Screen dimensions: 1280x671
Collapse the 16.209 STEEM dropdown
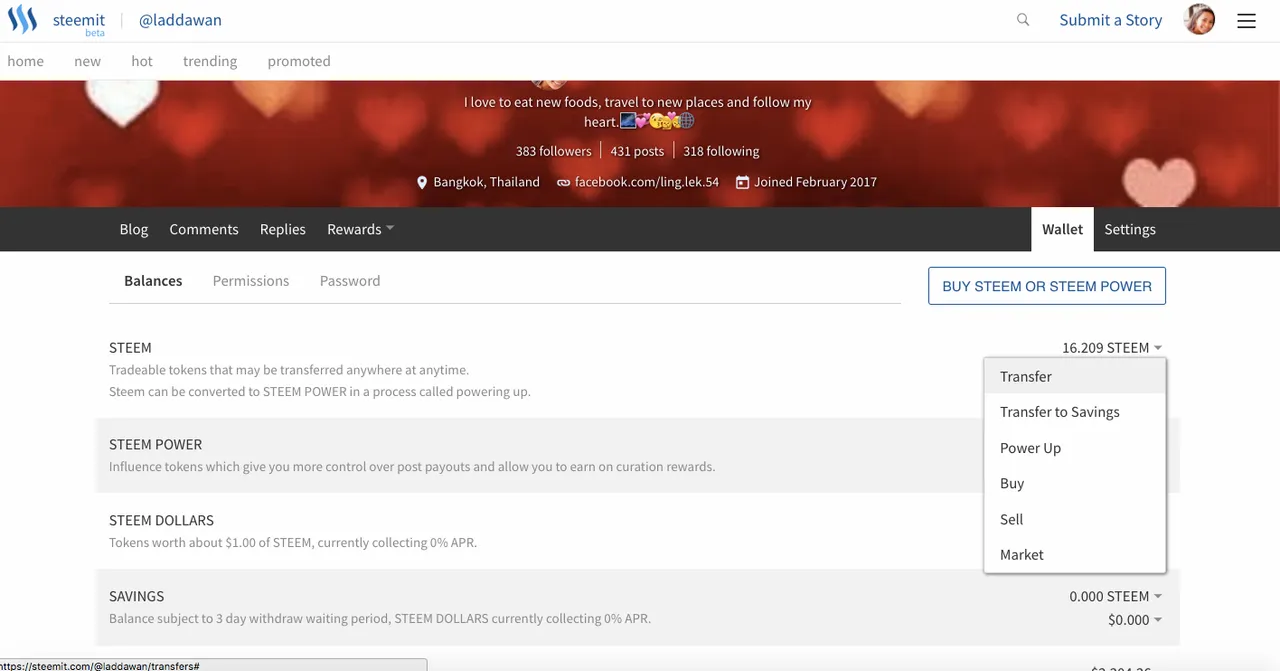click(x=1112, y=348)
